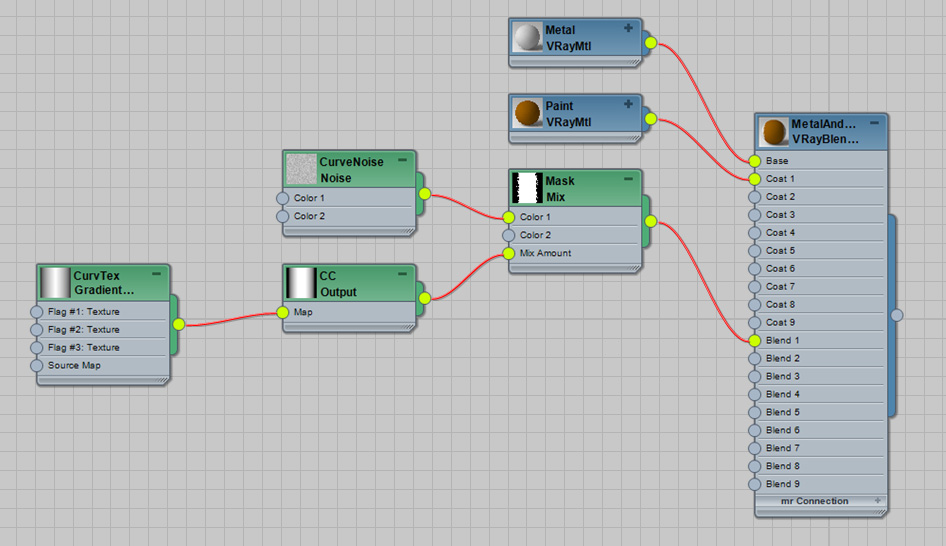Screen dimensions: 946x546
Task: Collapse the CurveNoise Noise node
Action: tap(402, 160)
